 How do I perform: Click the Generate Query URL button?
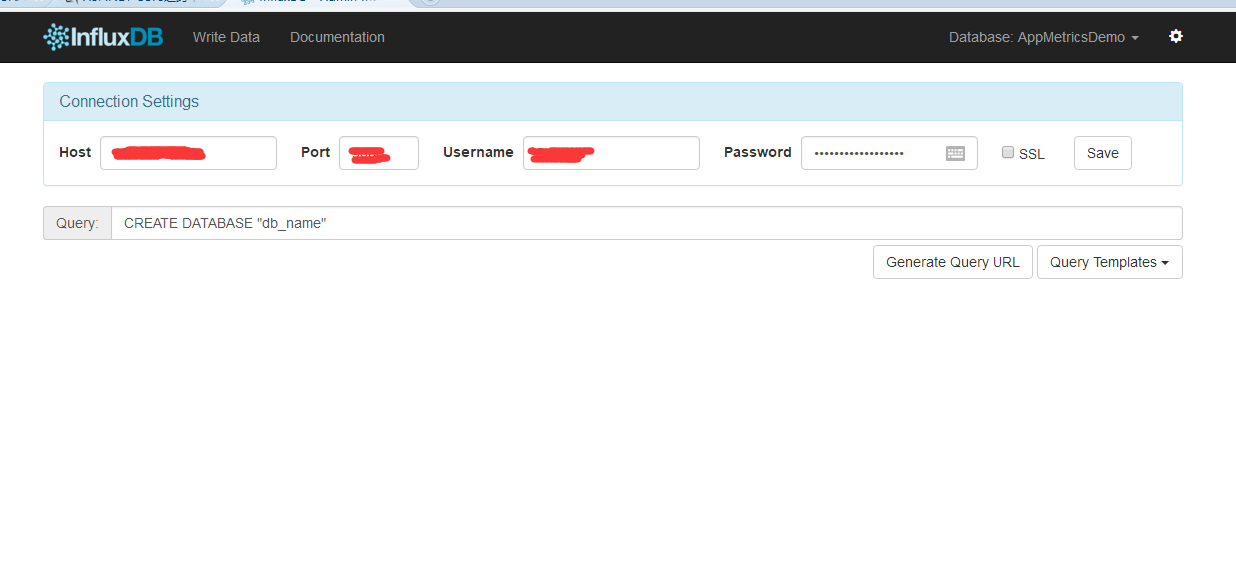pyautogui.click(x=952, y=262)
